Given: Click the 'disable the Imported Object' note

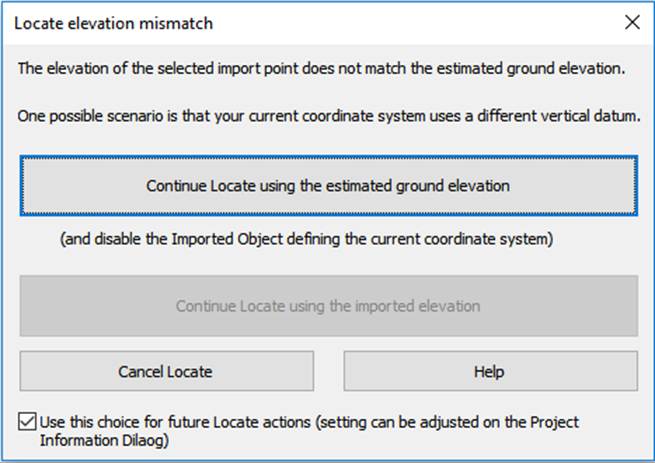Looking at the screenshot, I should [306, 240].
